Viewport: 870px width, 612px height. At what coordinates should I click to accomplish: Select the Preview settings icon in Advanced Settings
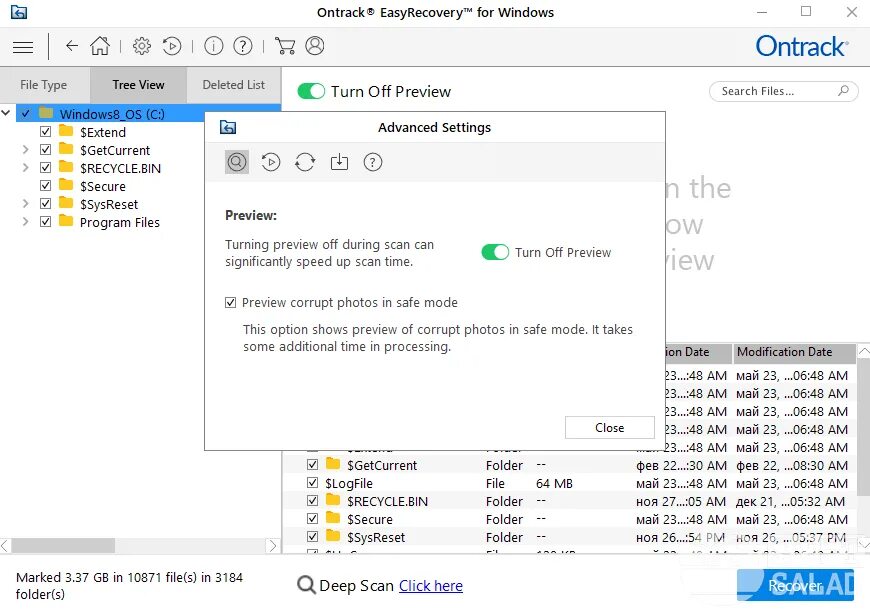[x=236, y=162]
